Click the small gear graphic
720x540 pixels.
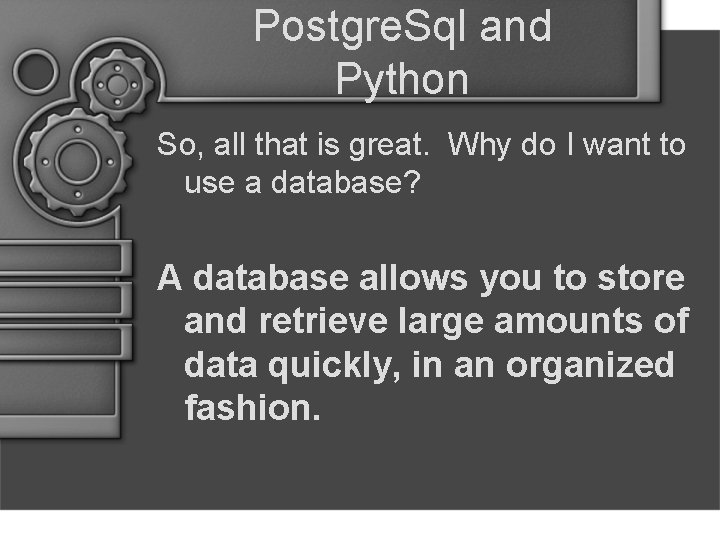point(117,85)
